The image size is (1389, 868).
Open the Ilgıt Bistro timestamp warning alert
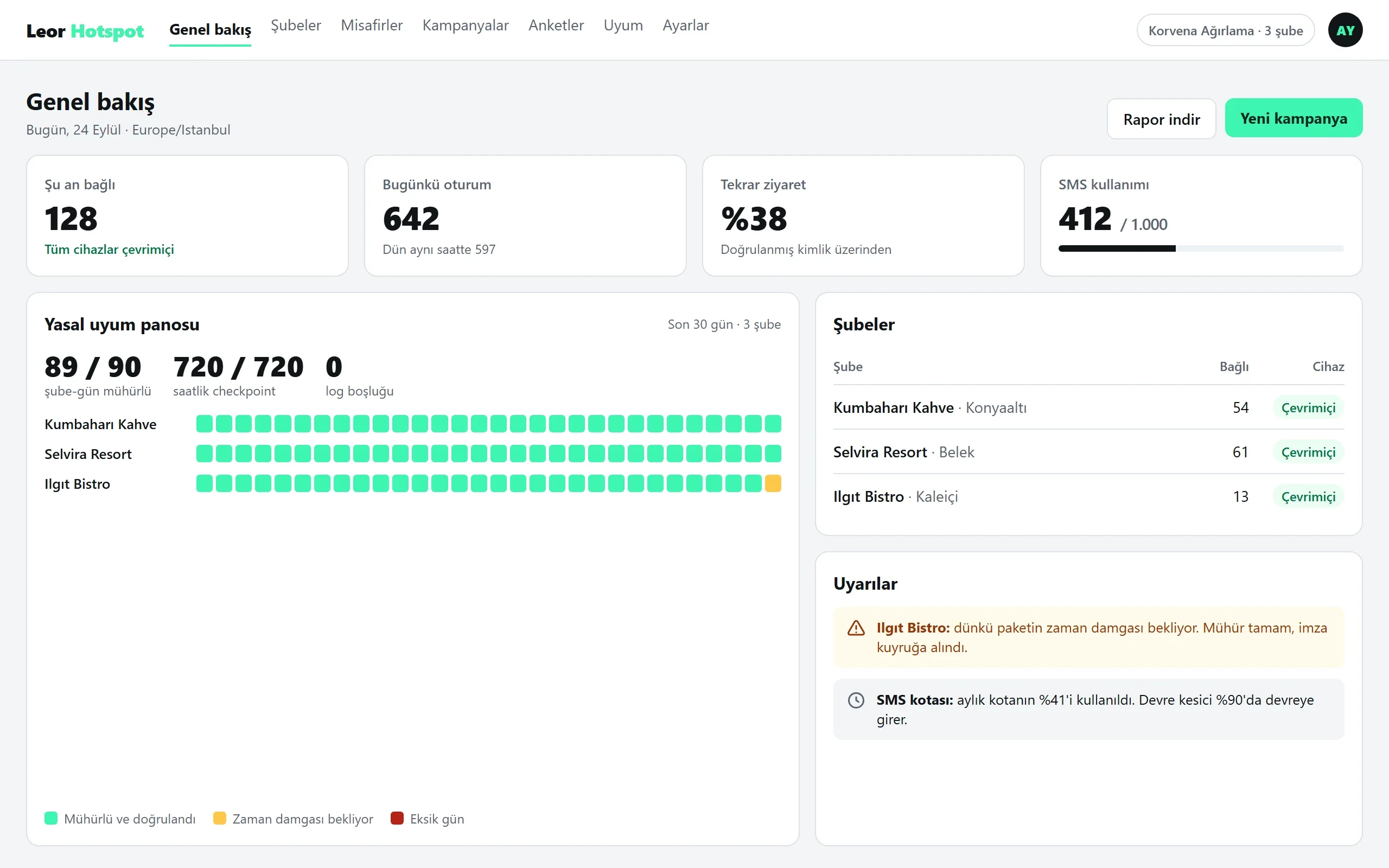coord(1088,637)
